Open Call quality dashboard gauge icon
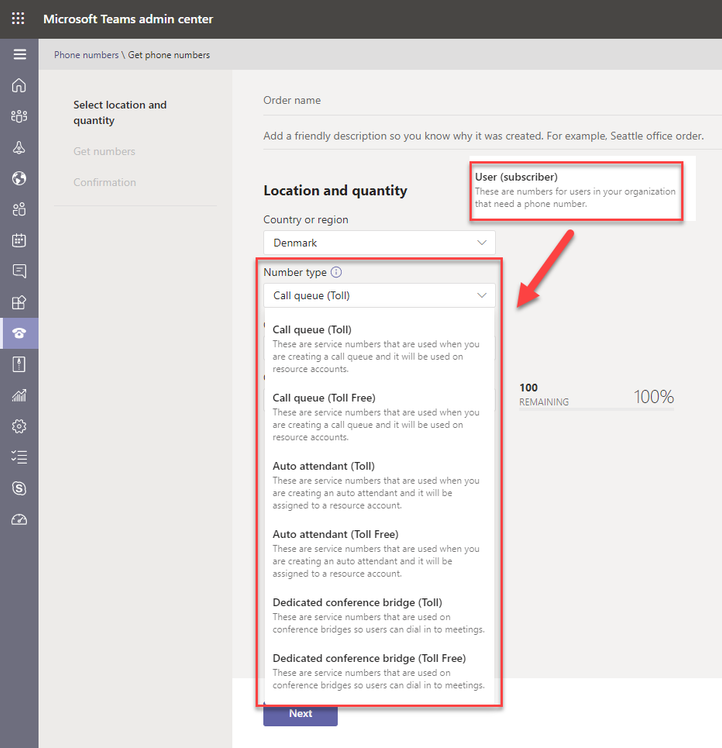Screen dimensions: 722x748 click(x=19, y=519)
